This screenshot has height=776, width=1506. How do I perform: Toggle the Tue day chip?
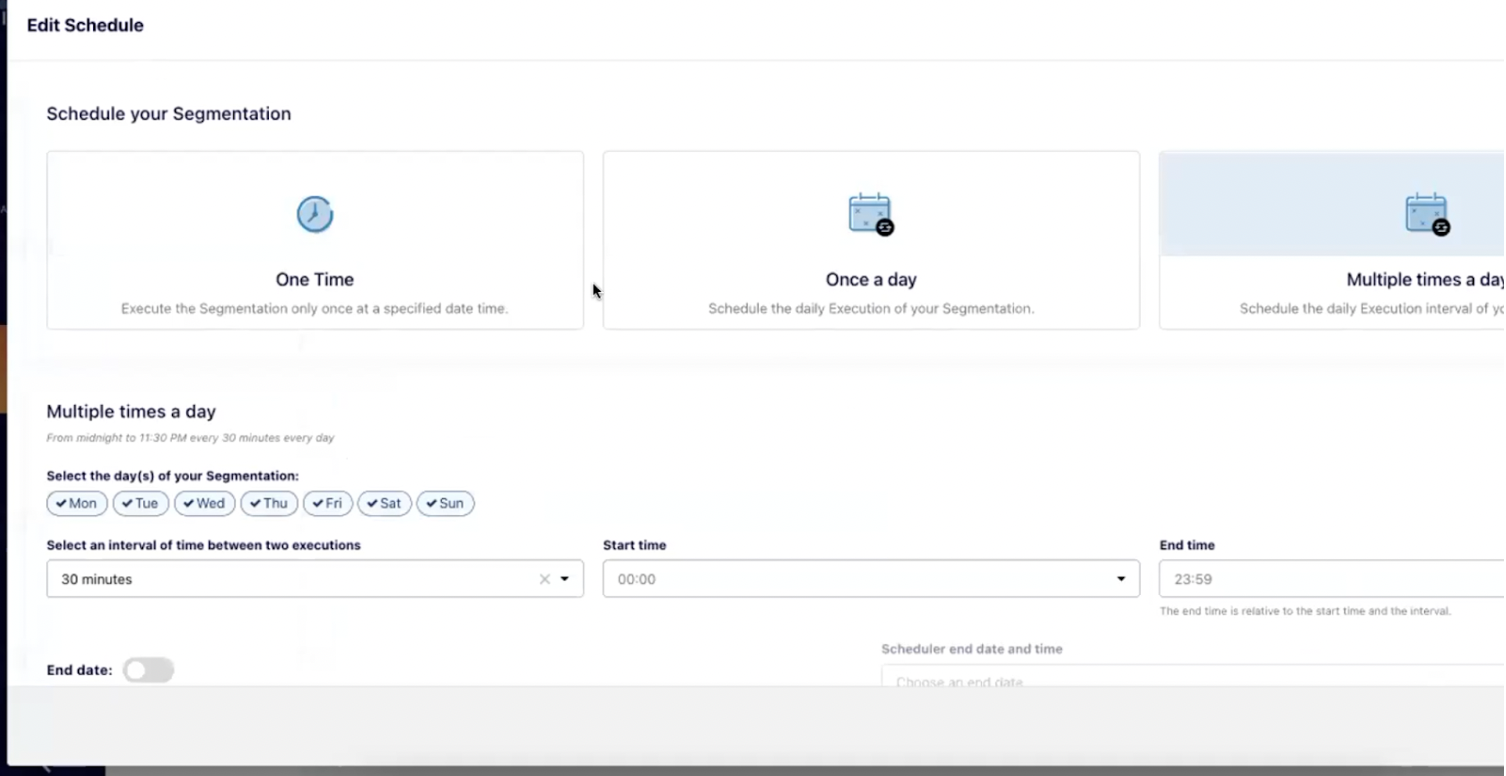click(141, 503)
